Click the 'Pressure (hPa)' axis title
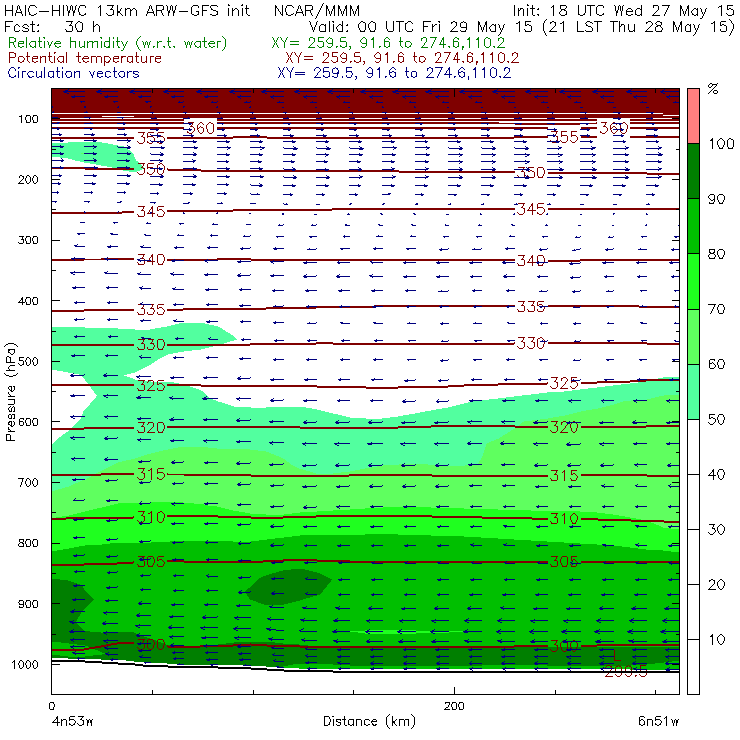740x740 pixels. point(11,392)
